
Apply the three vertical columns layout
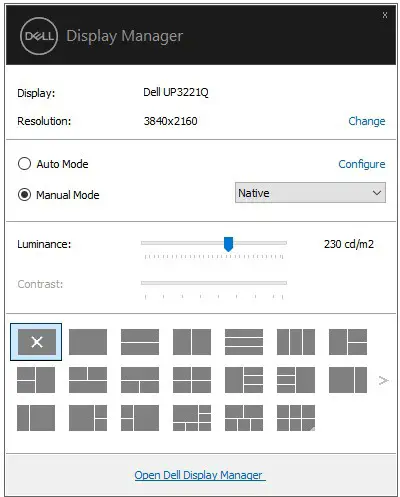pos(296,342)
